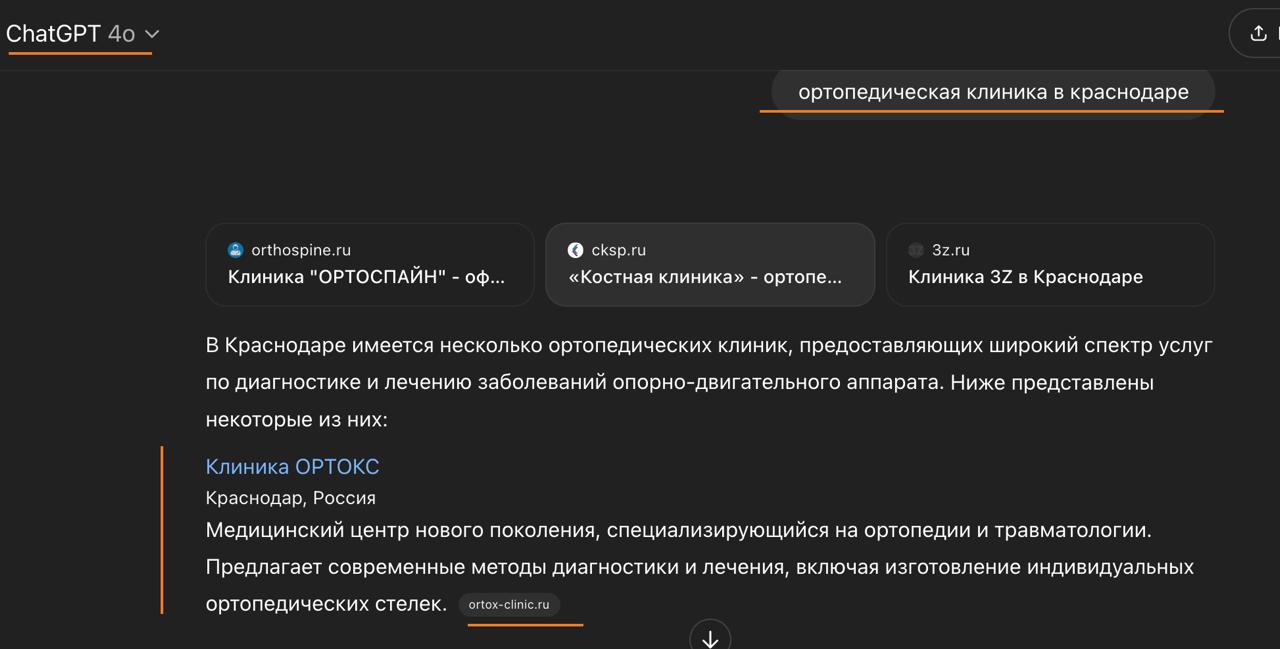Open the «Костная клиника» source card
Viewport: 1280px width, 649px height.
tap(710, 264)
